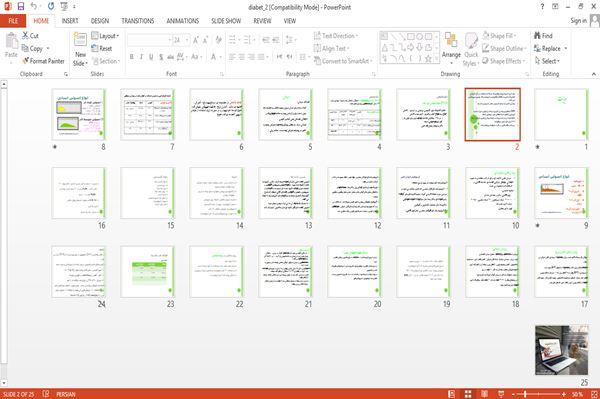Image resolution: width=600 pixels, height=399 pixels.
Task: Open the Shape Fill options
Action: 499,36
